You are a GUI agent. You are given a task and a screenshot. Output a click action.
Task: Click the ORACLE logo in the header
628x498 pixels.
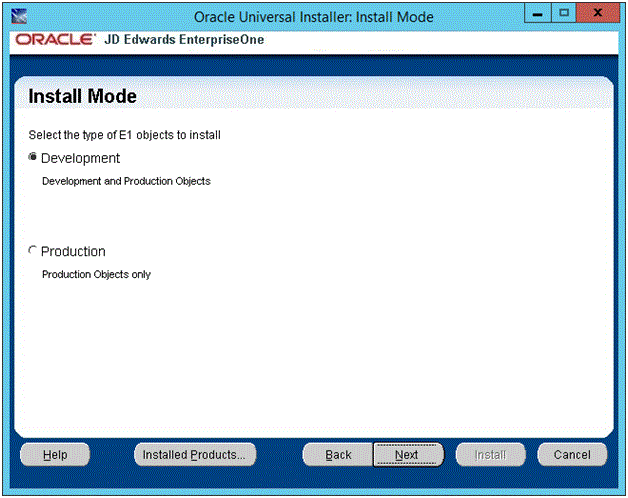tap(55, 40)
